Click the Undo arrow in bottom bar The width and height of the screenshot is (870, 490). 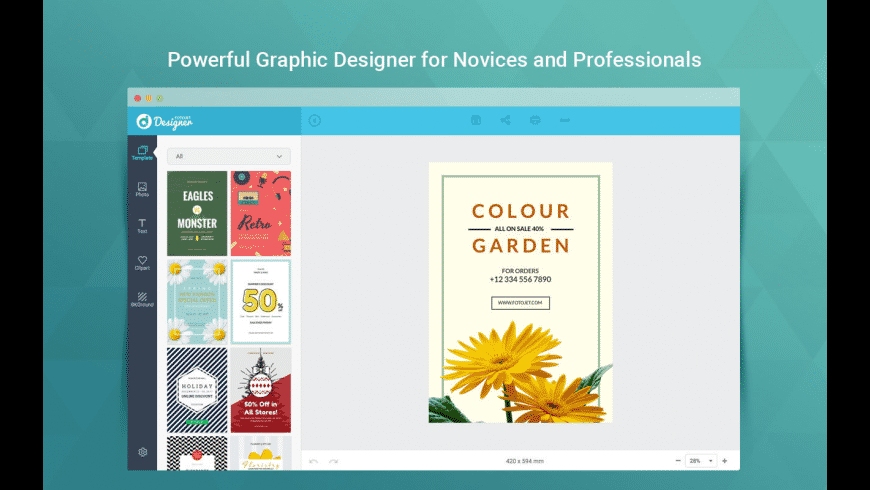[313, 461]
